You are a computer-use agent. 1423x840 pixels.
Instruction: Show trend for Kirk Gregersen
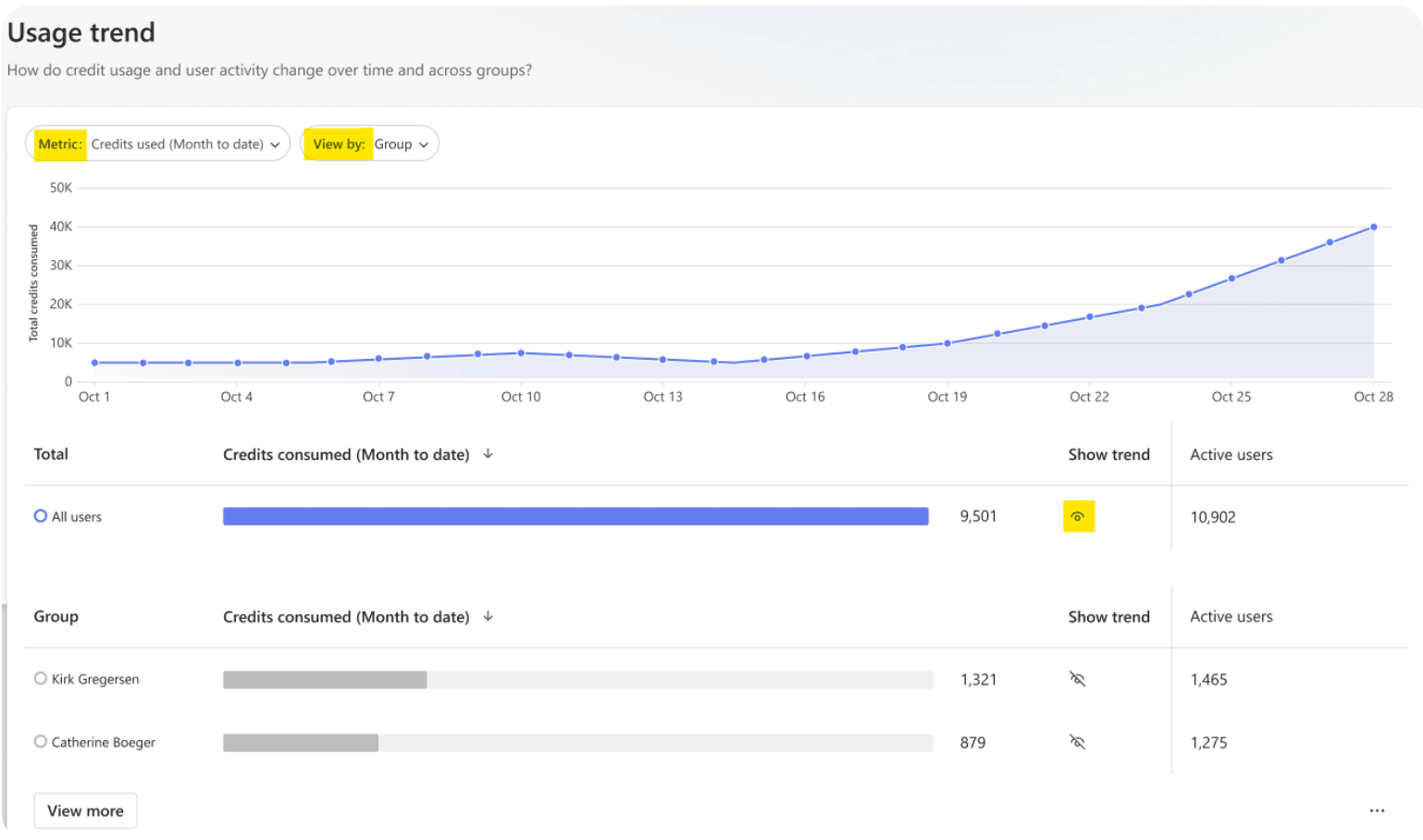(1077, 679)
